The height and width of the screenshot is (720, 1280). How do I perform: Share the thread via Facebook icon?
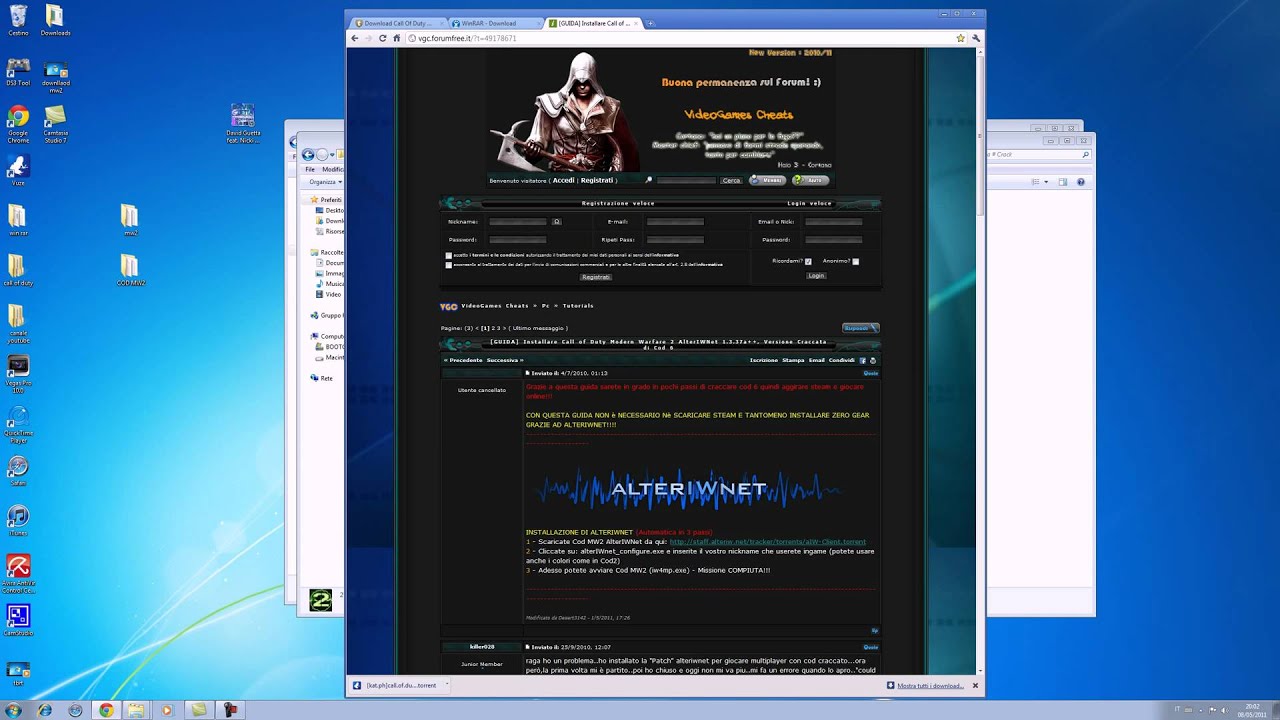click(x=863, y=360)
